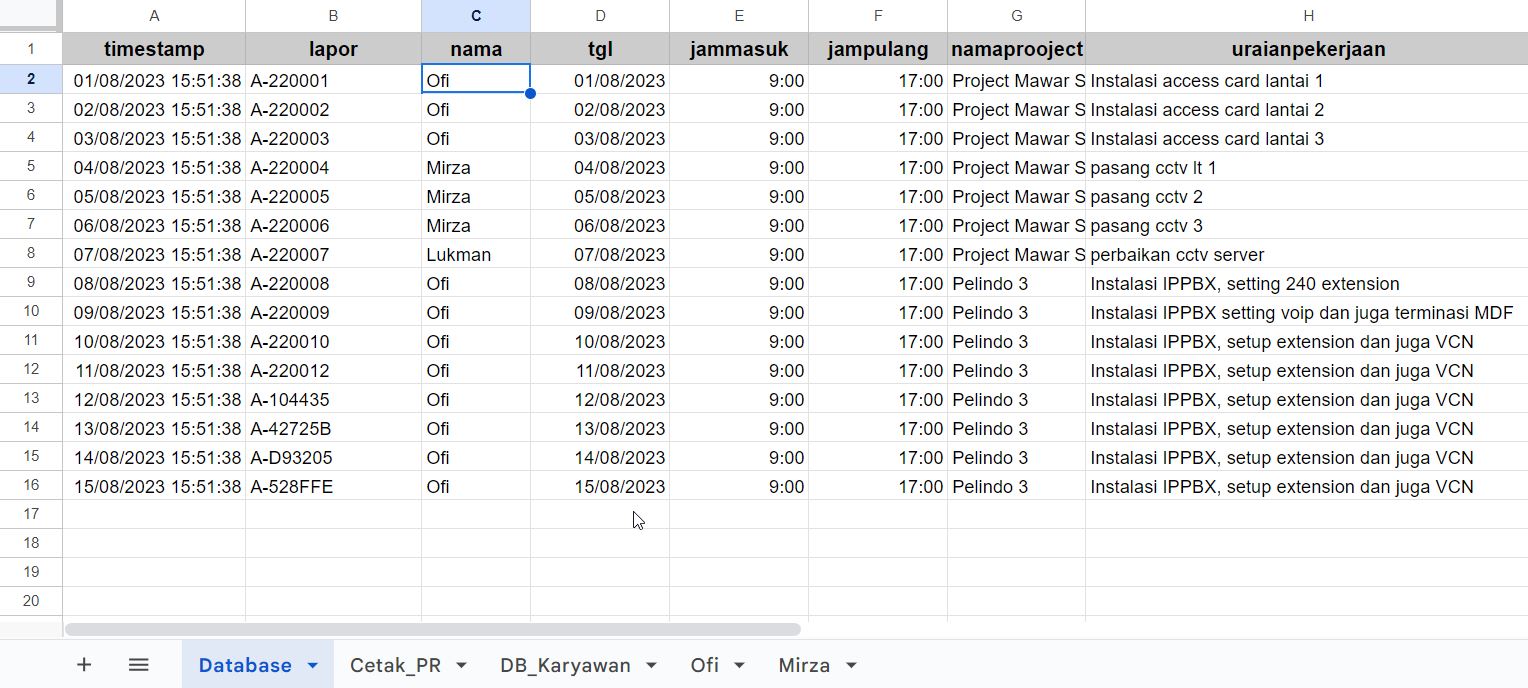Select the cell with lapor A-528FFE
Viewport: 1528px width, 688px height.
tap(333, 487)
